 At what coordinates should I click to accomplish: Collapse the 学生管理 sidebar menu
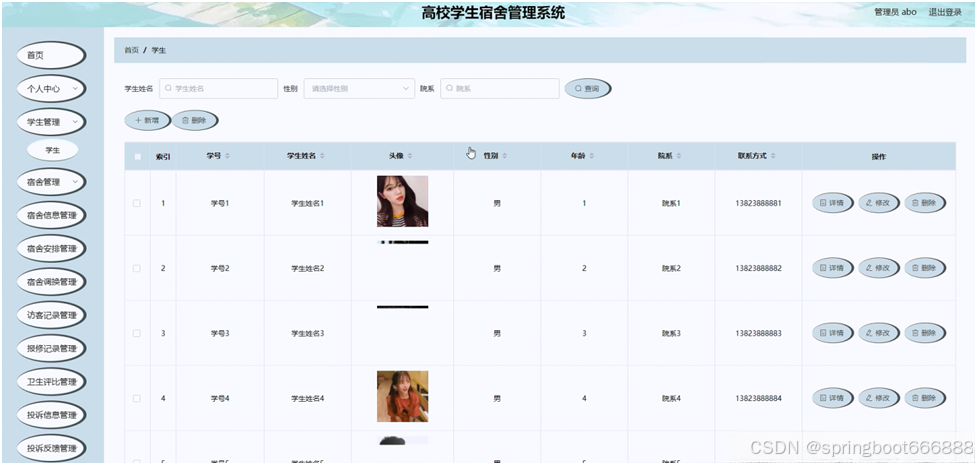[x=51, y=122]
